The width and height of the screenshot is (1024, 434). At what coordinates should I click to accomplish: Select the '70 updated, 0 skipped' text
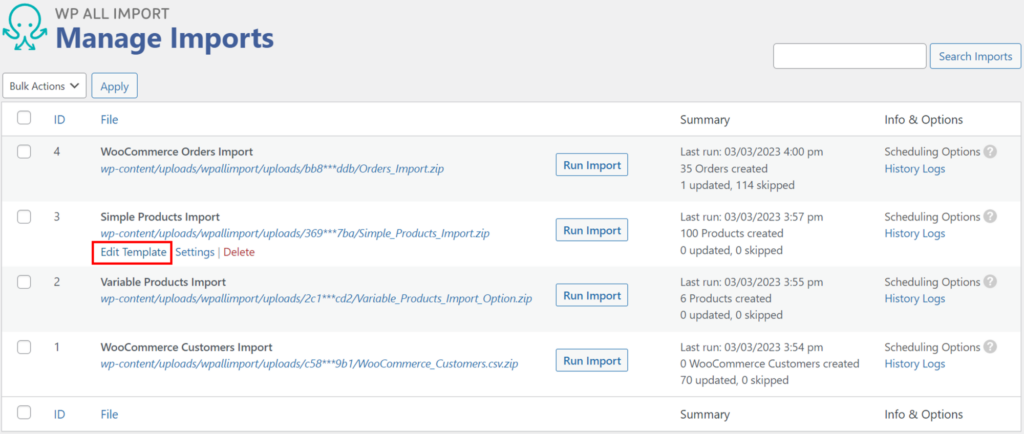coord(734,380)
